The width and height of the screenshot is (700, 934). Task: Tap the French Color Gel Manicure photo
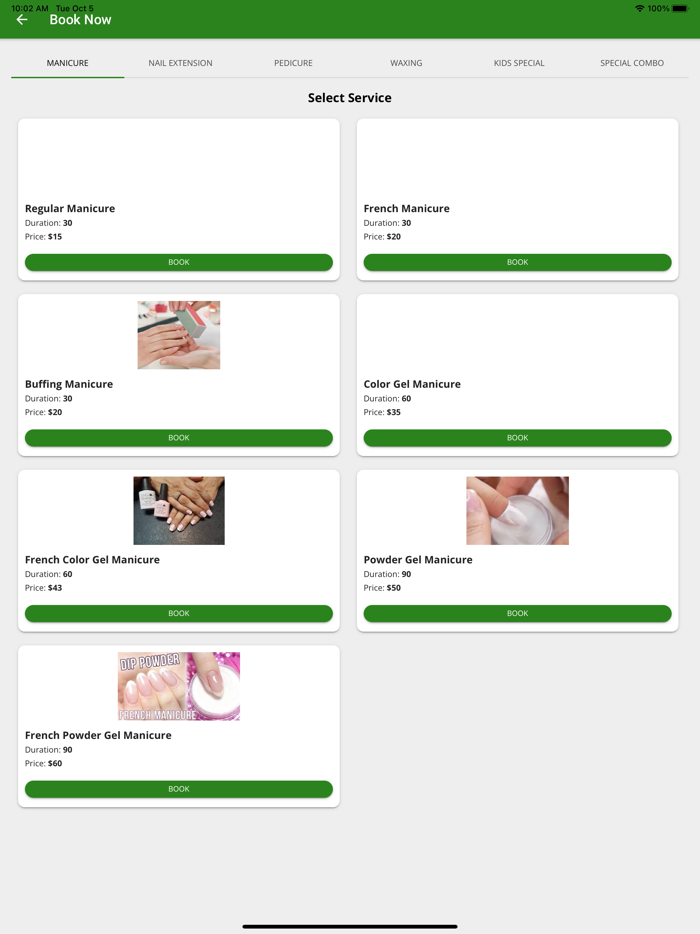[179, 510]
